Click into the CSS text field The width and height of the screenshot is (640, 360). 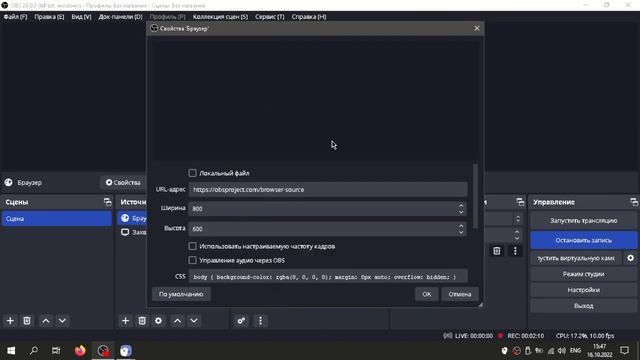[328, 276]
